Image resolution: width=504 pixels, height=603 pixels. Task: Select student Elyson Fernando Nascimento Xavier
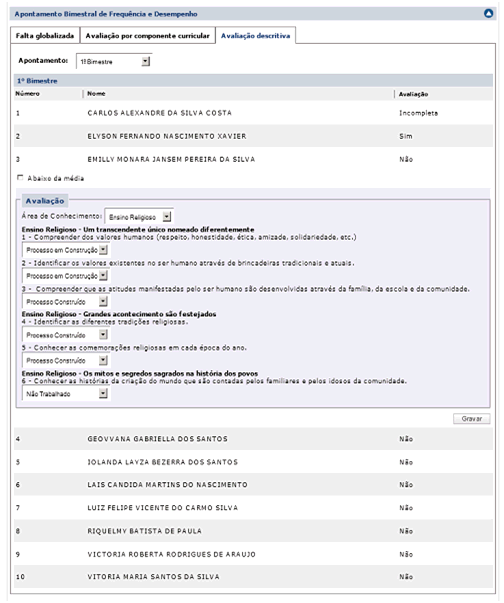click(x=167, y=136)
